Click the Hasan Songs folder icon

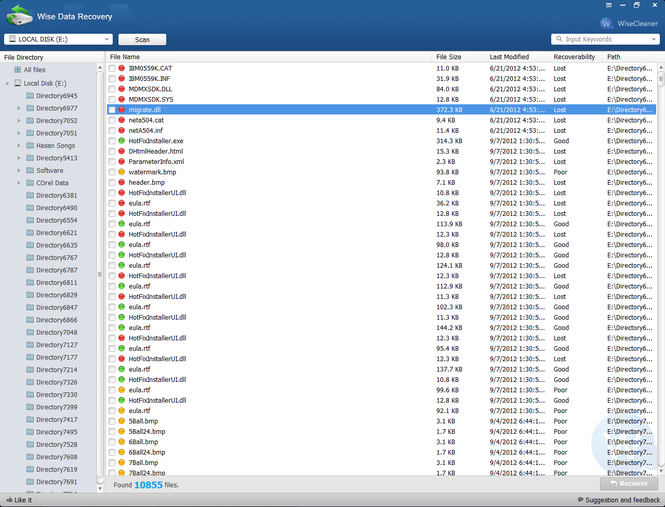[x=30, y=145]
